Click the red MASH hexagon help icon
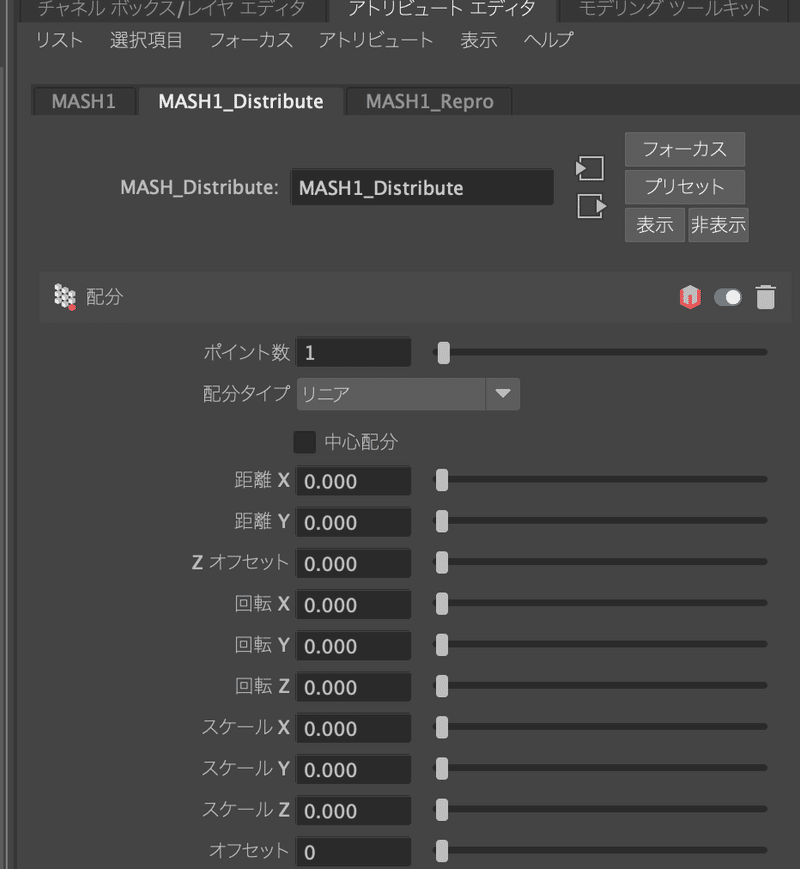 [x=690, y=297]
